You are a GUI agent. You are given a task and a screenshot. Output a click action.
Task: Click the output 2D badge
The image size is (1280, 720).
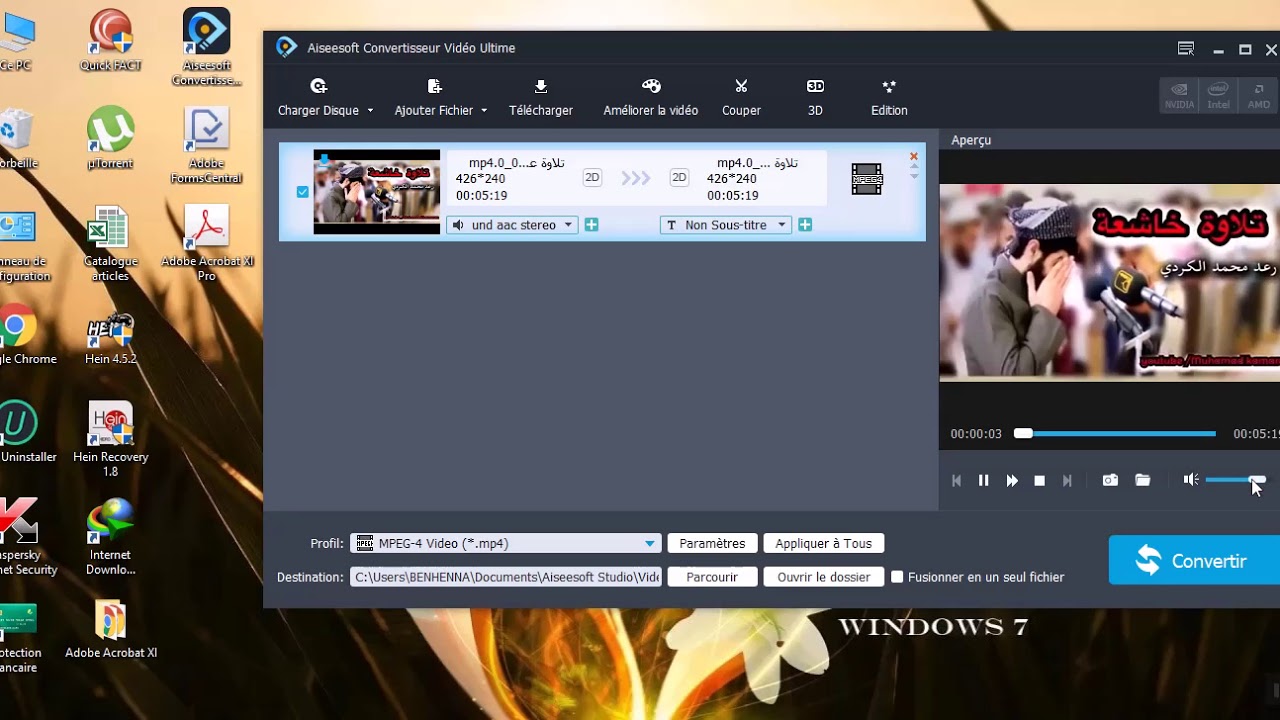679,178
